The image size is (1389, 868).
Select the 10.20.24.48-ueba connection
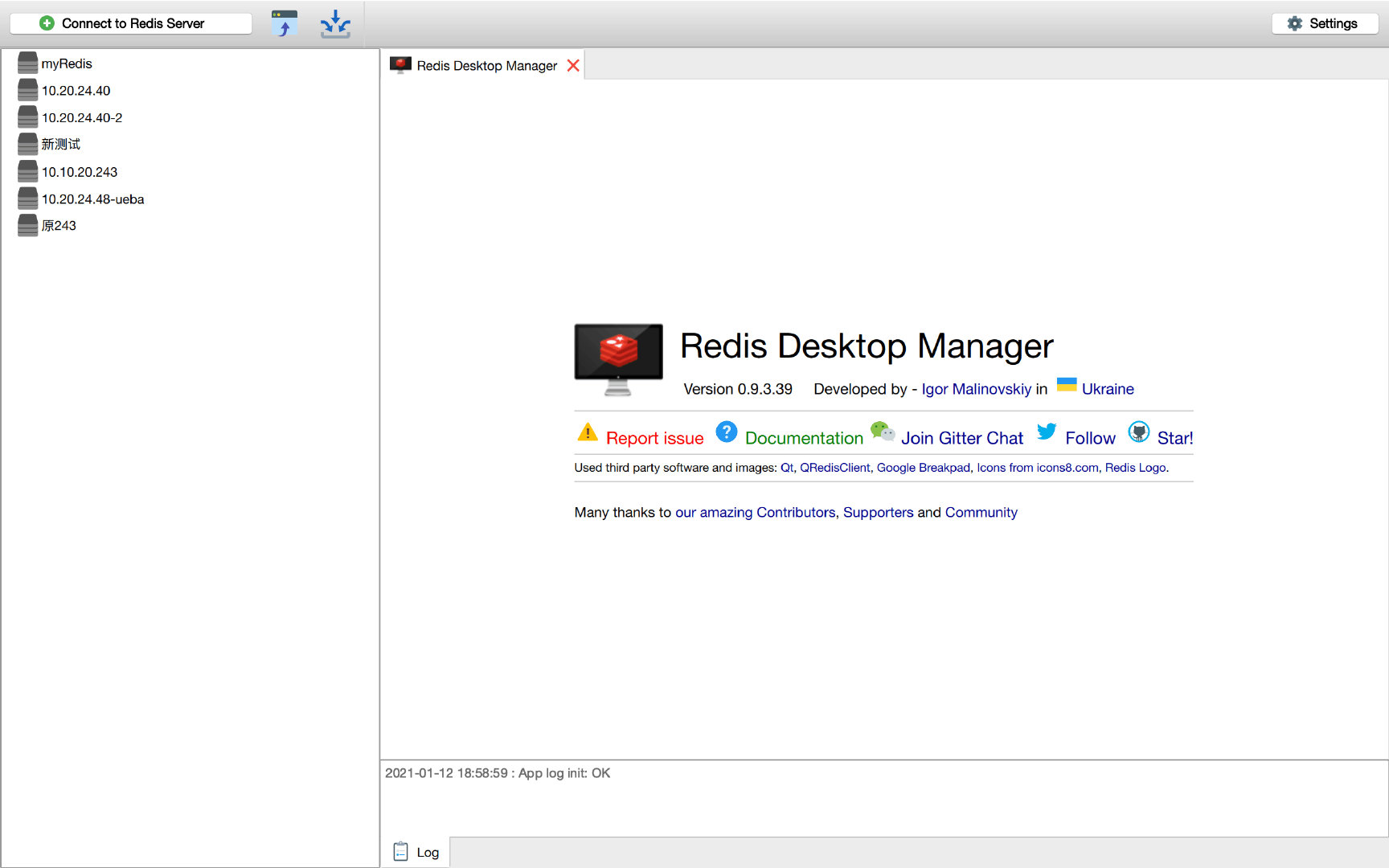[x=93, y=199]
